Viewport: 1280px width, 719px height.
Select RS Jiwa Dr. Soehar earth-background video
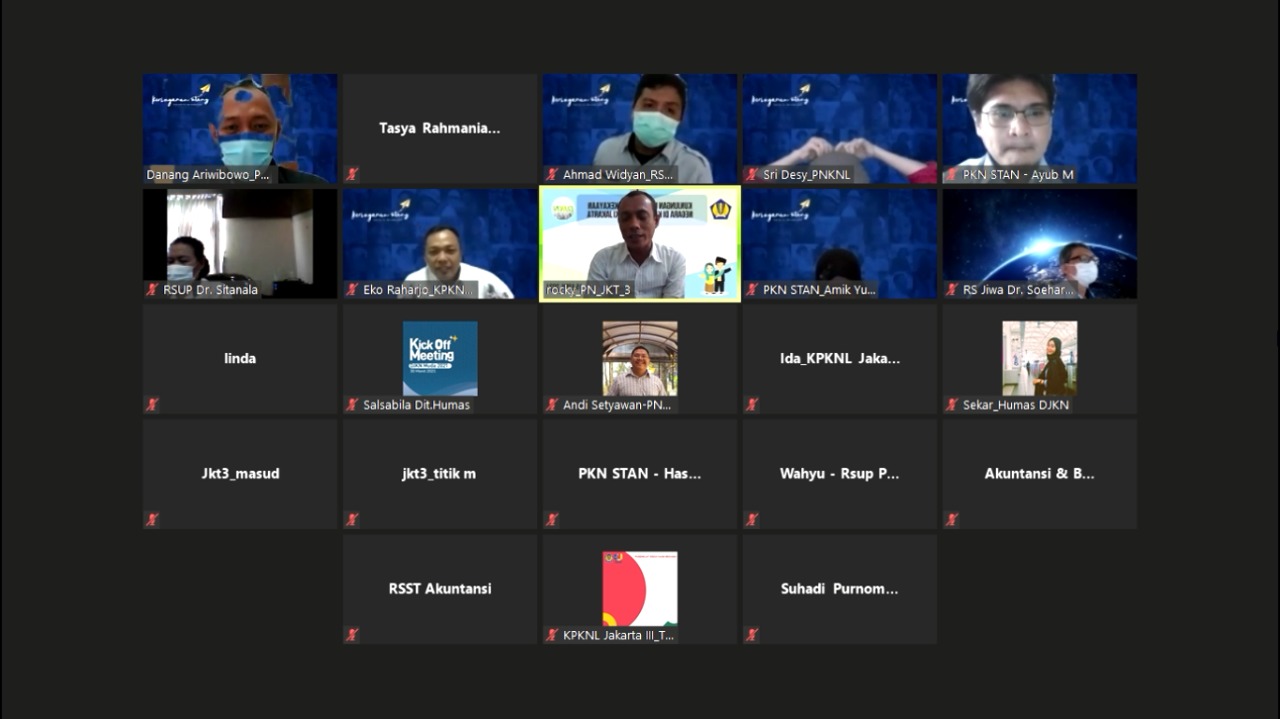pyautogui.click(x=1040, y=242)
